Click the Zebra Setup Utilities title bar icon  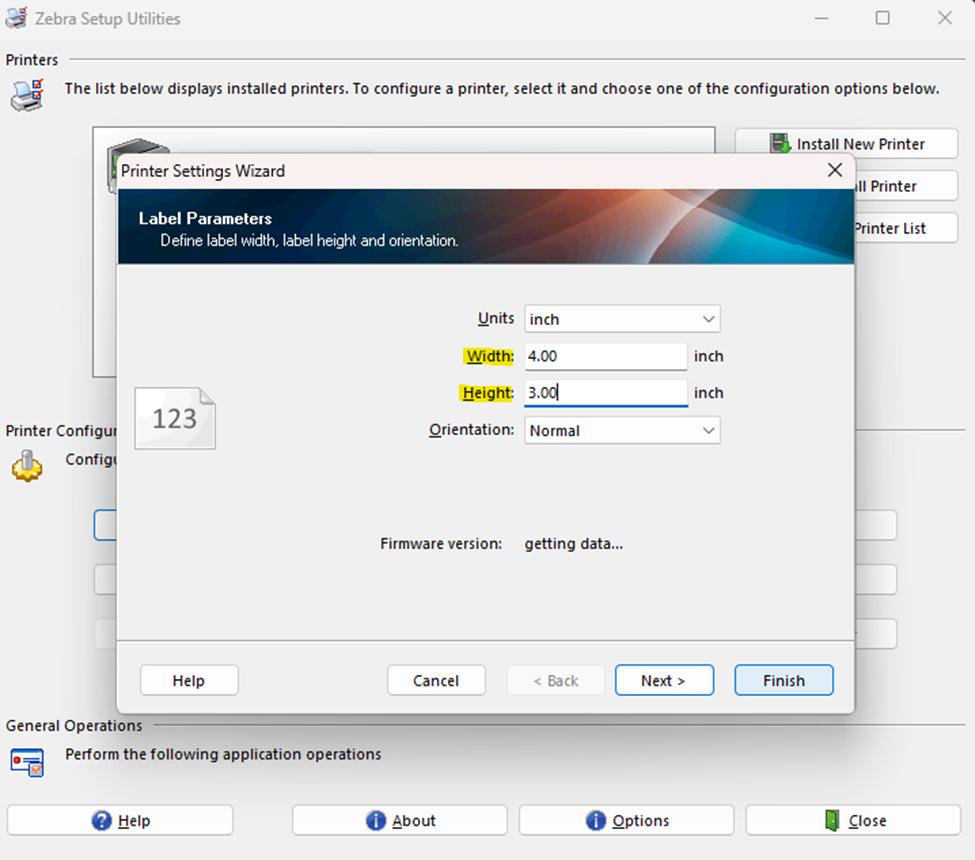pyautogui.click(x=17, y=18)
